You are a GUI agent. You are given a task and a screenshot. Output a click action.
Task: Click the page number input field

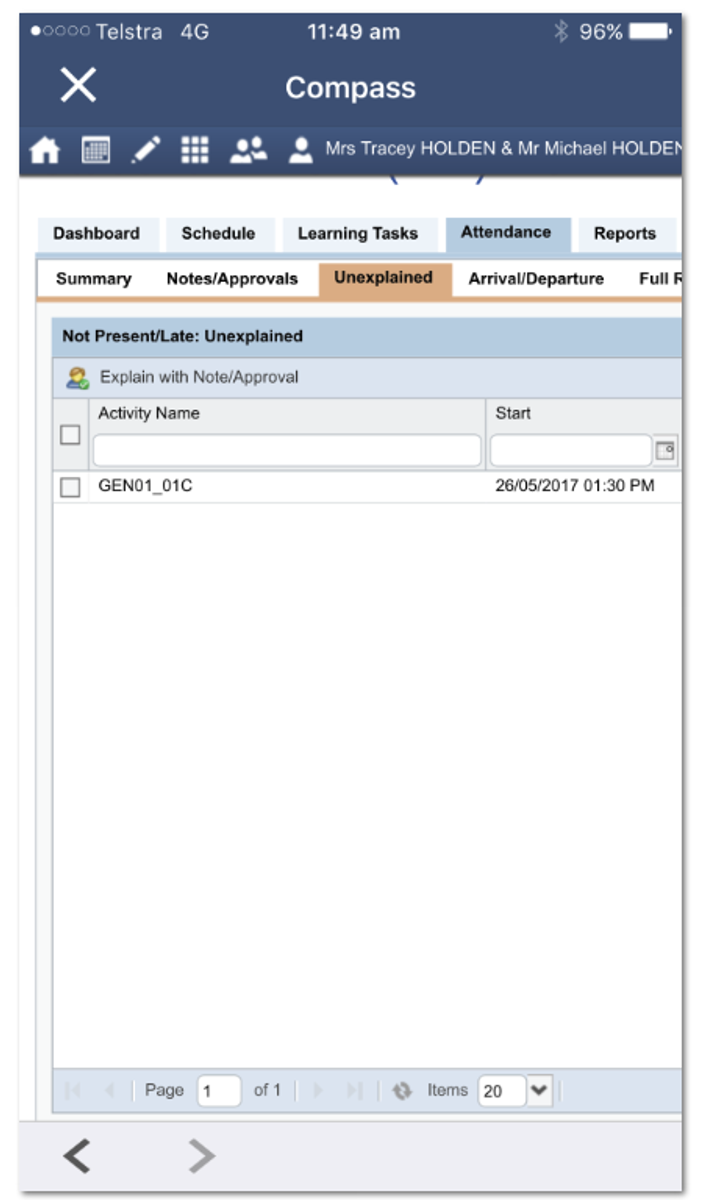click(x=219, y=1091)
